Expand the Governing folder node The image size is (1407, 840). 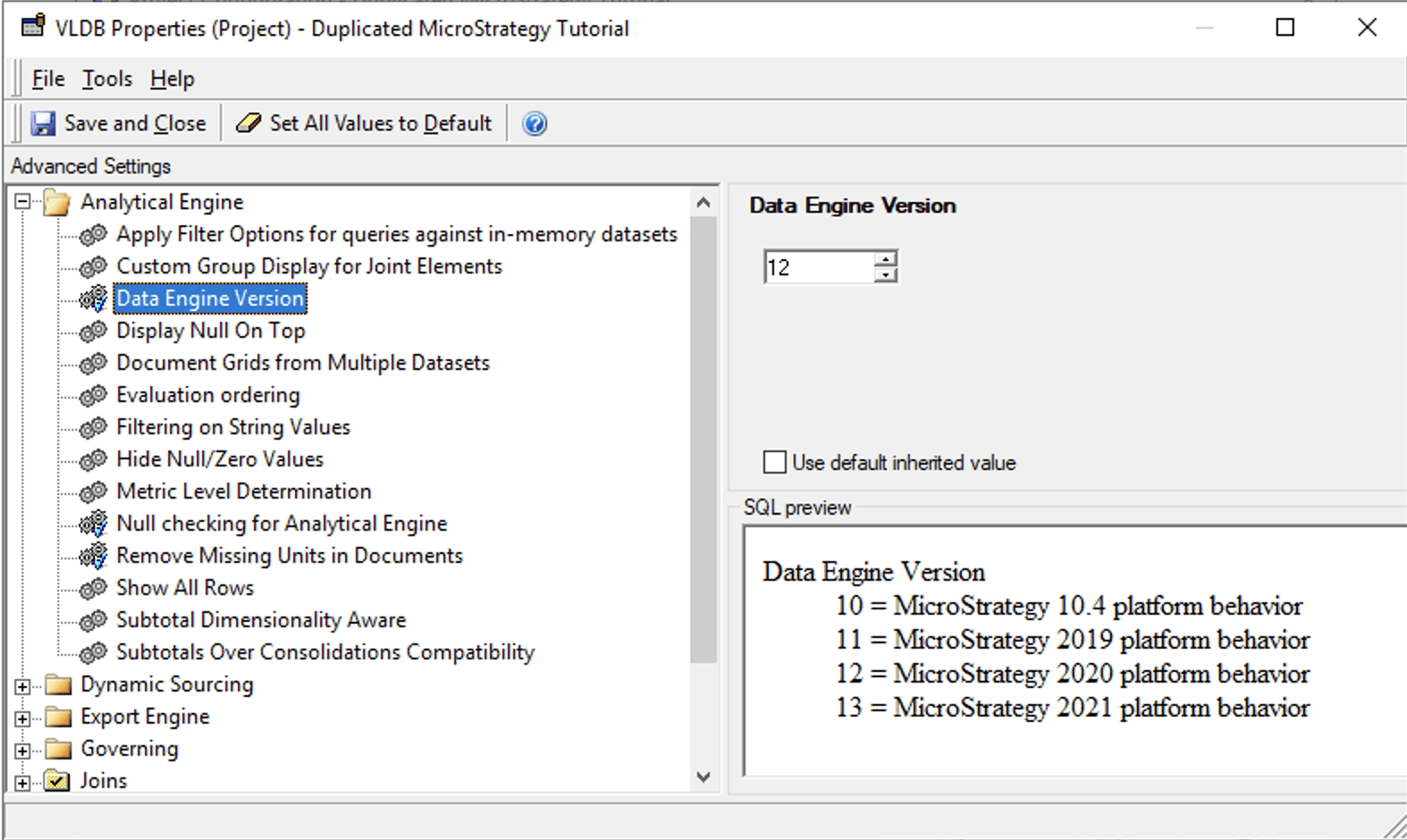[22, 751]
